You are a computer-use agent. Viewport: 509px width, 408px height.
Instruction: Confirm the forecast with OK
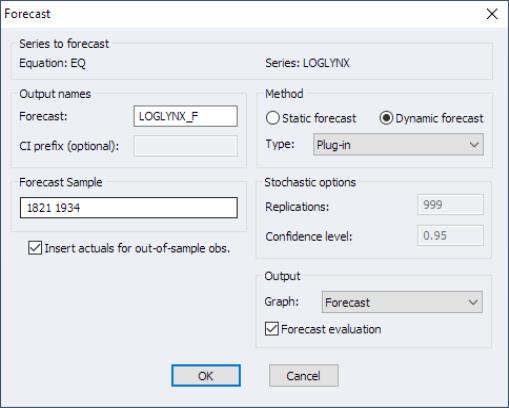(x=206, y=376)
